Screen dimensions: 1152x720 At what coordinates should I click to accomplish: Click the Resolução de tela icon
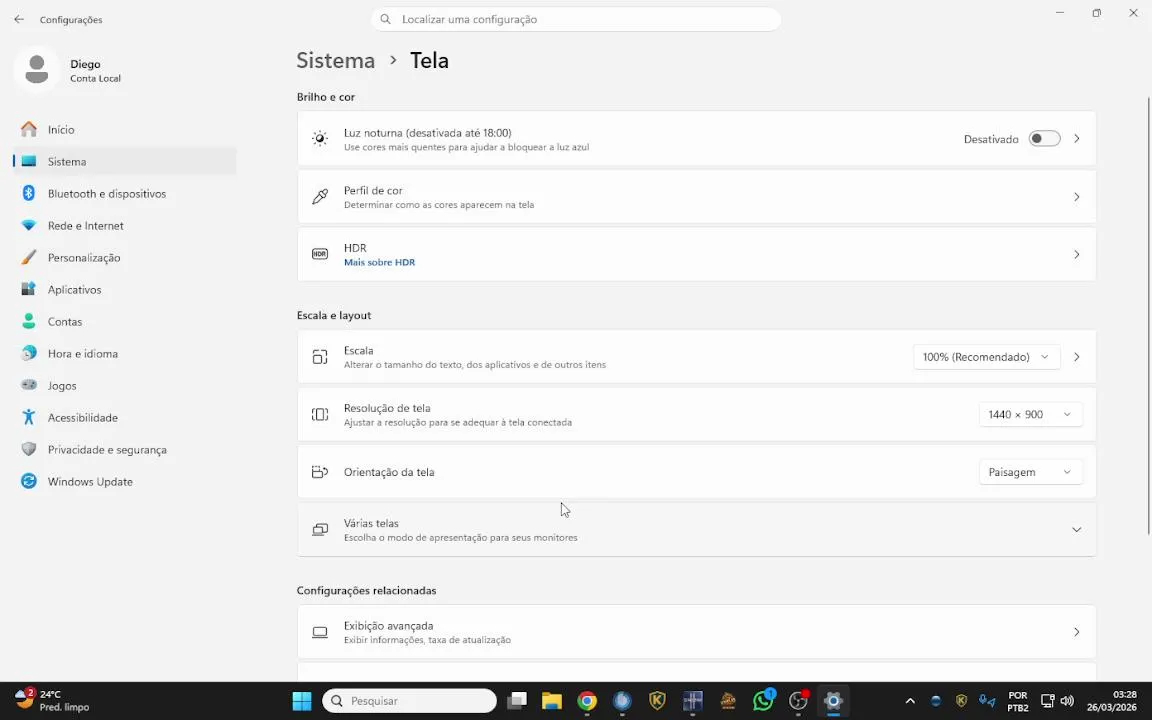click(320, 414)
